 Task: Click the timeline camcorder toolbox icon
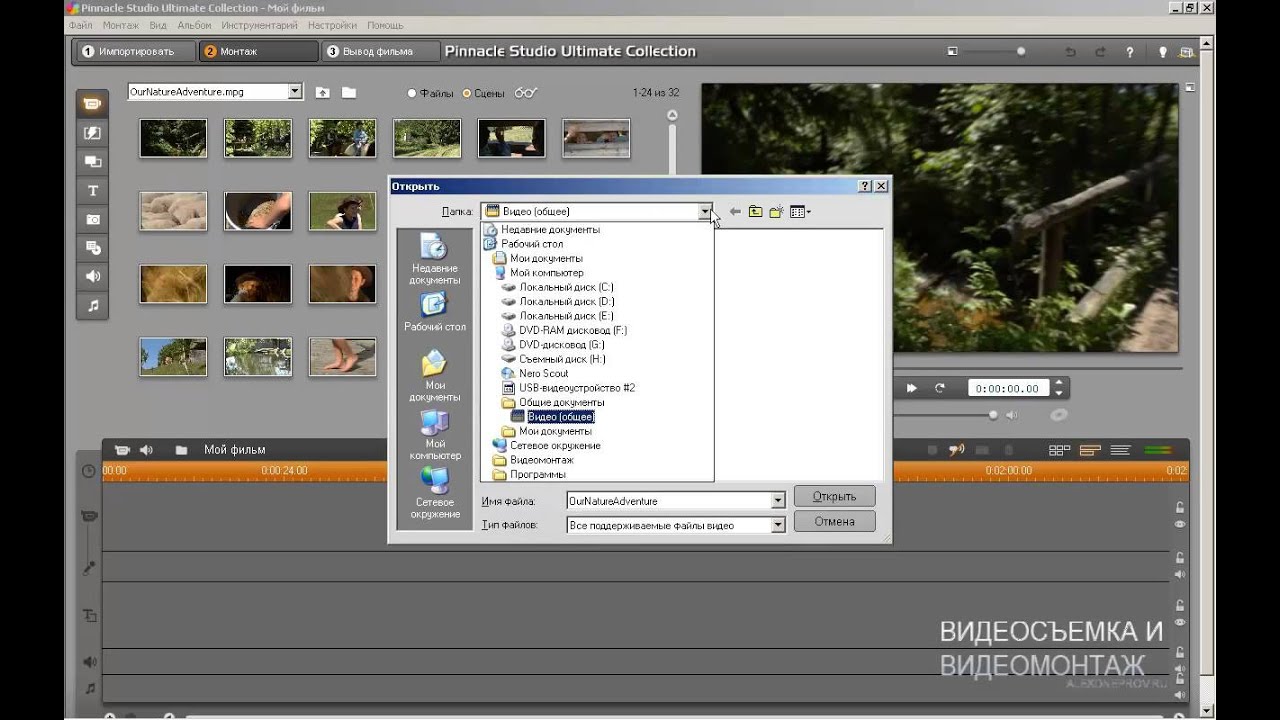pyautogui.click(x=122, y=450)
